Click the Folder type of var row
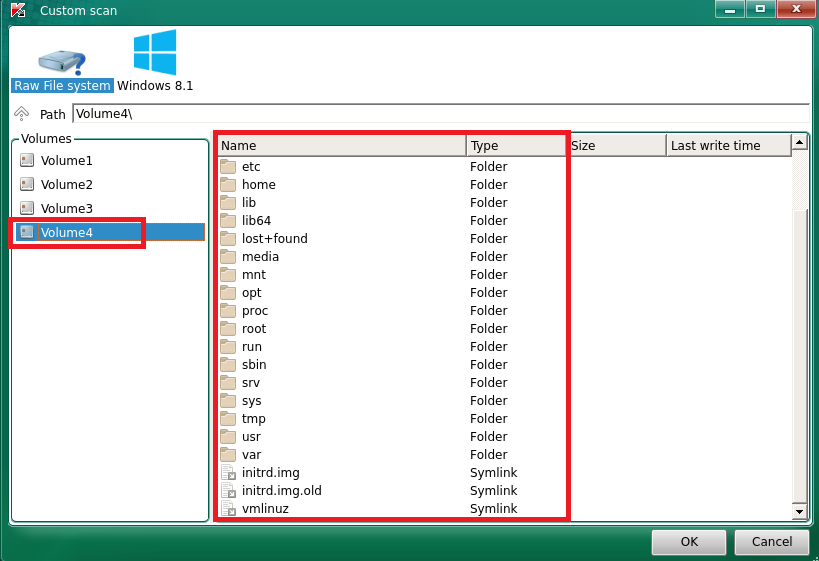 489,454
